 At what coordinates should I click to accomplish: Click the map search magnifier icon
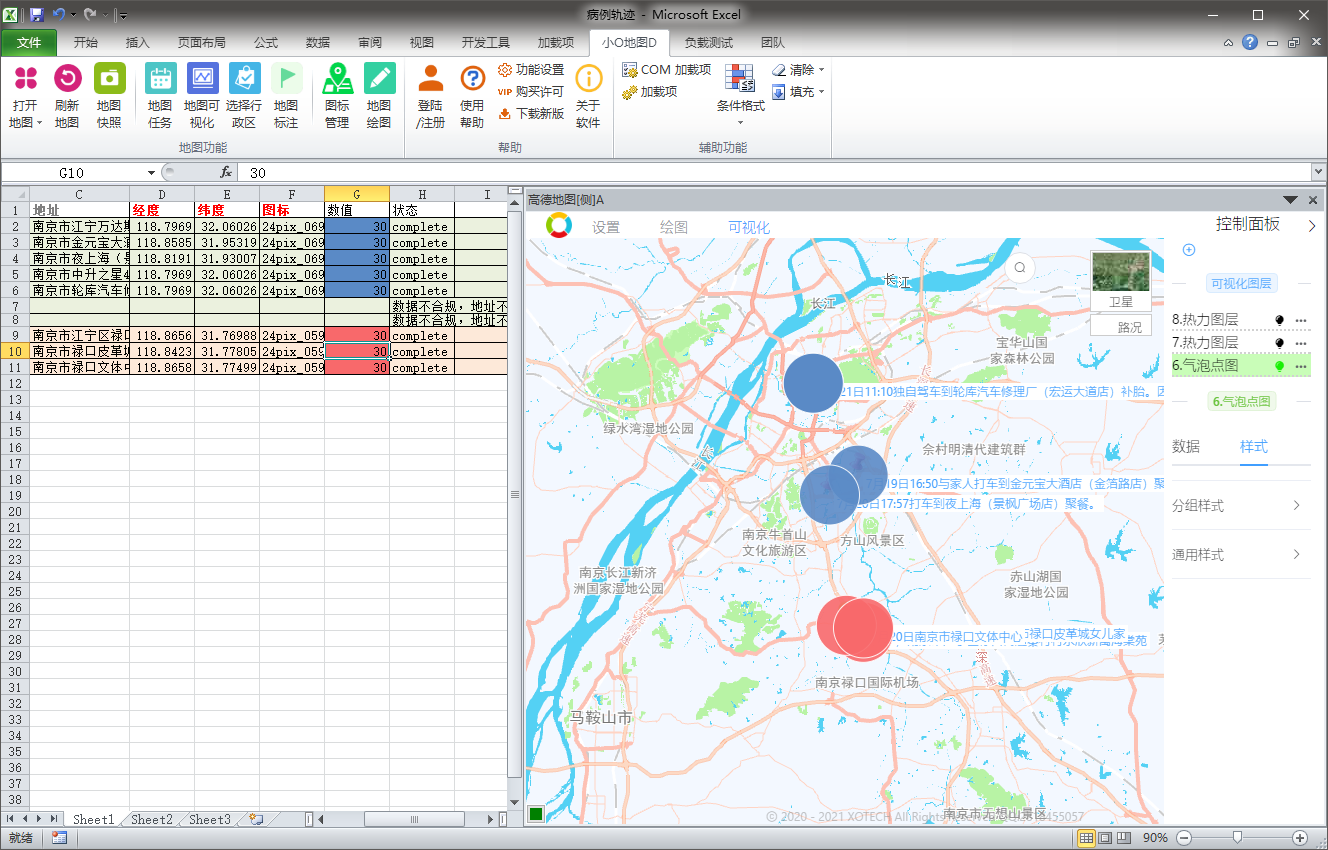pos(1020,267)
